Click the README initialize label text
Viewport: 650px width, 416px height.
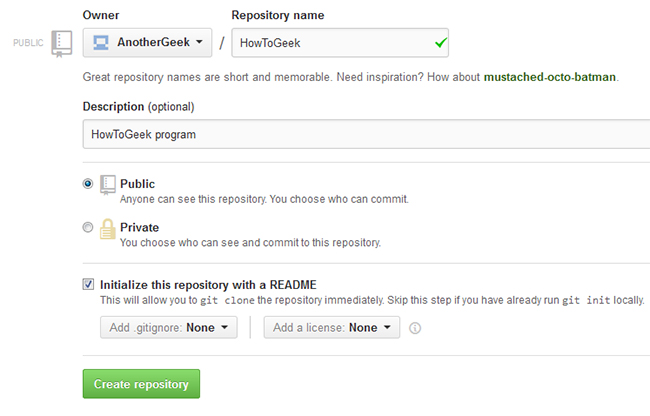coord(208,285)
